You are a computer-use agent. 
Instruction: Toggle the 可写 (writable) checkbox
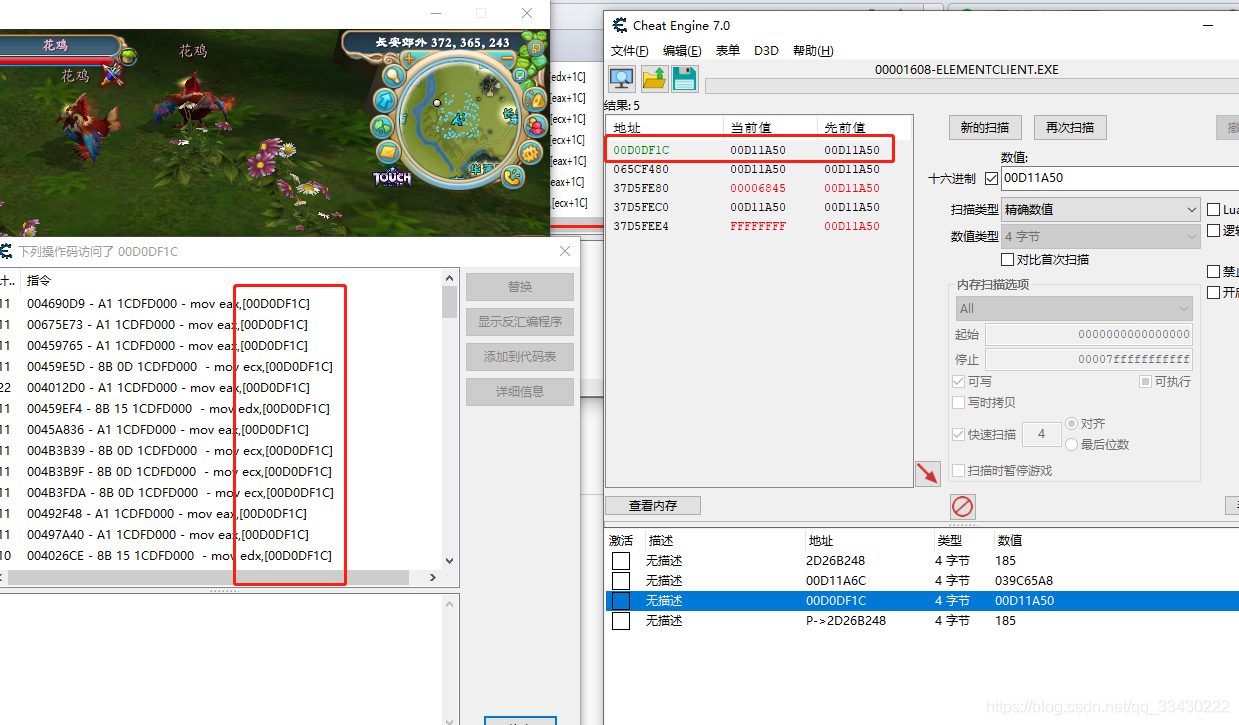point(959,382)
